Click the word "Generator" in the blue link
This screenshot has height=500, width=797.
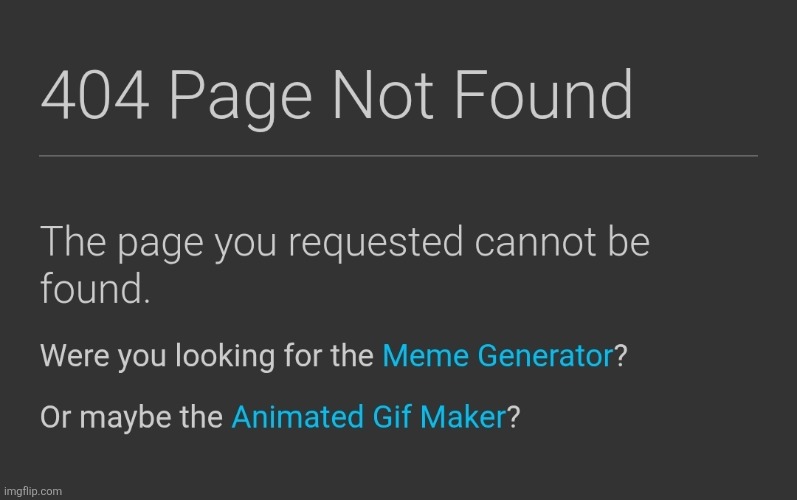544,355
